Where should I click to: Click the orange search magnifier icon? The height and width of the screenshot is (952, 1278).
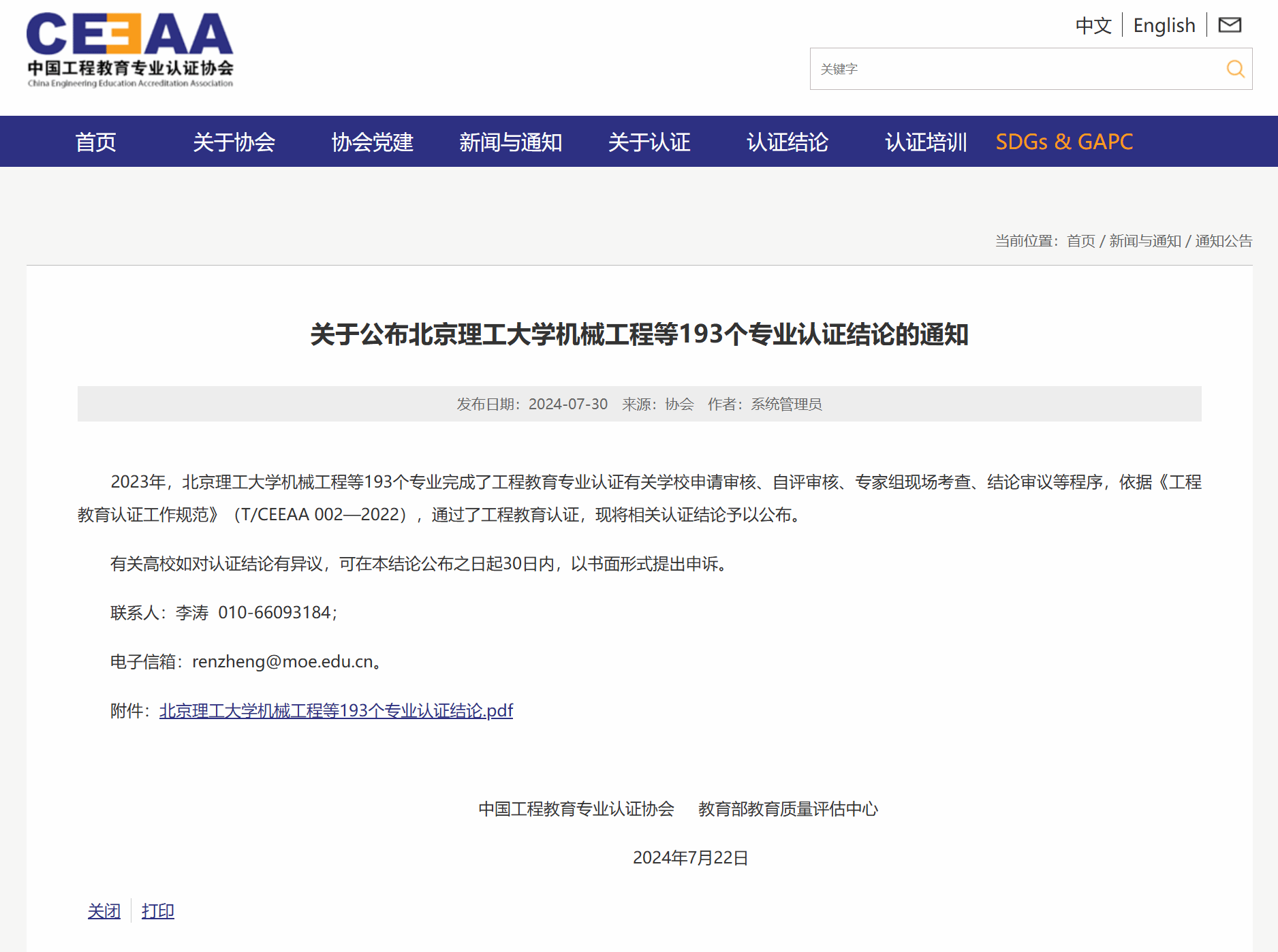(x=1235, y=69)
